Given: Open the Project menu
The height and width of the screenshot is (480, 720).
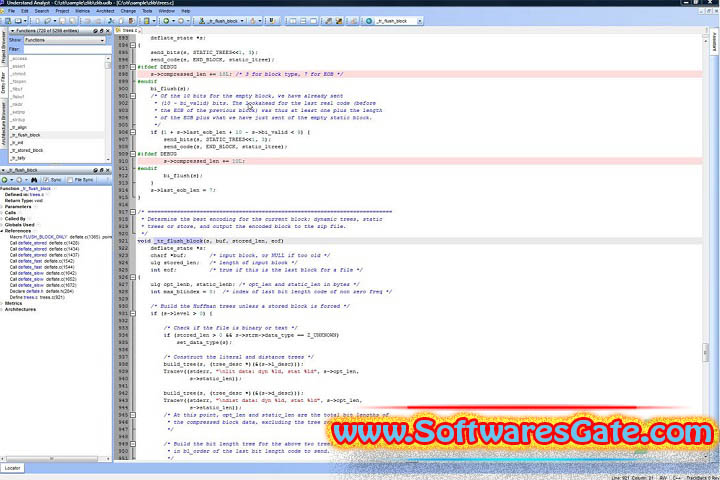Looking at the screenshot, I should click(62, 11).
